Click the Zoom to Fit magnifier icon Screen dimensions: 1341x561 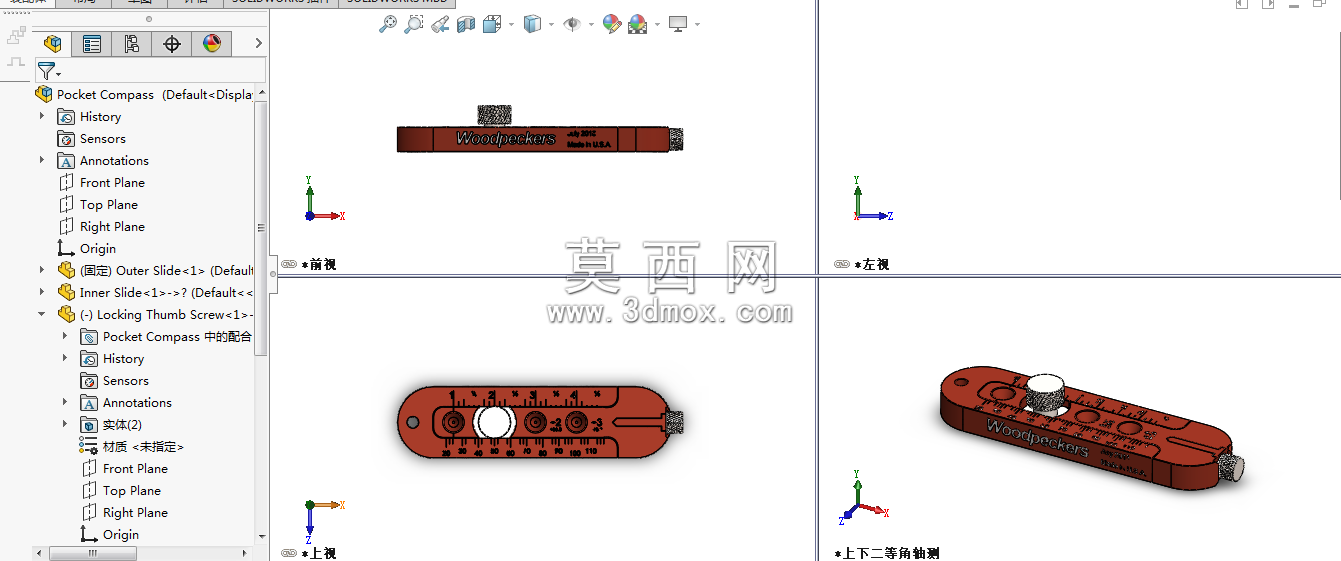pos(388,24)
